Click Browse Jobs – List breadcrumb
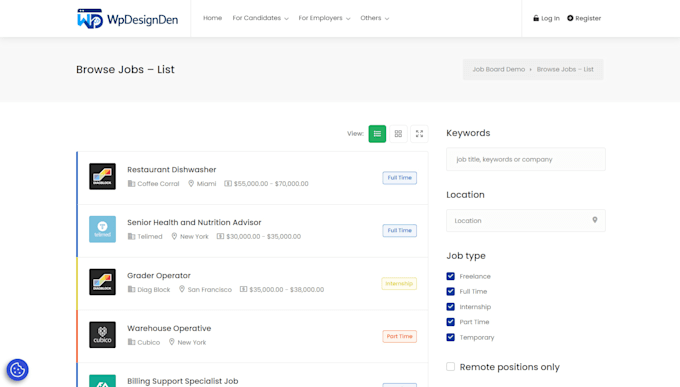The width and height of the screenshot is (680, 387). point(565,69)
